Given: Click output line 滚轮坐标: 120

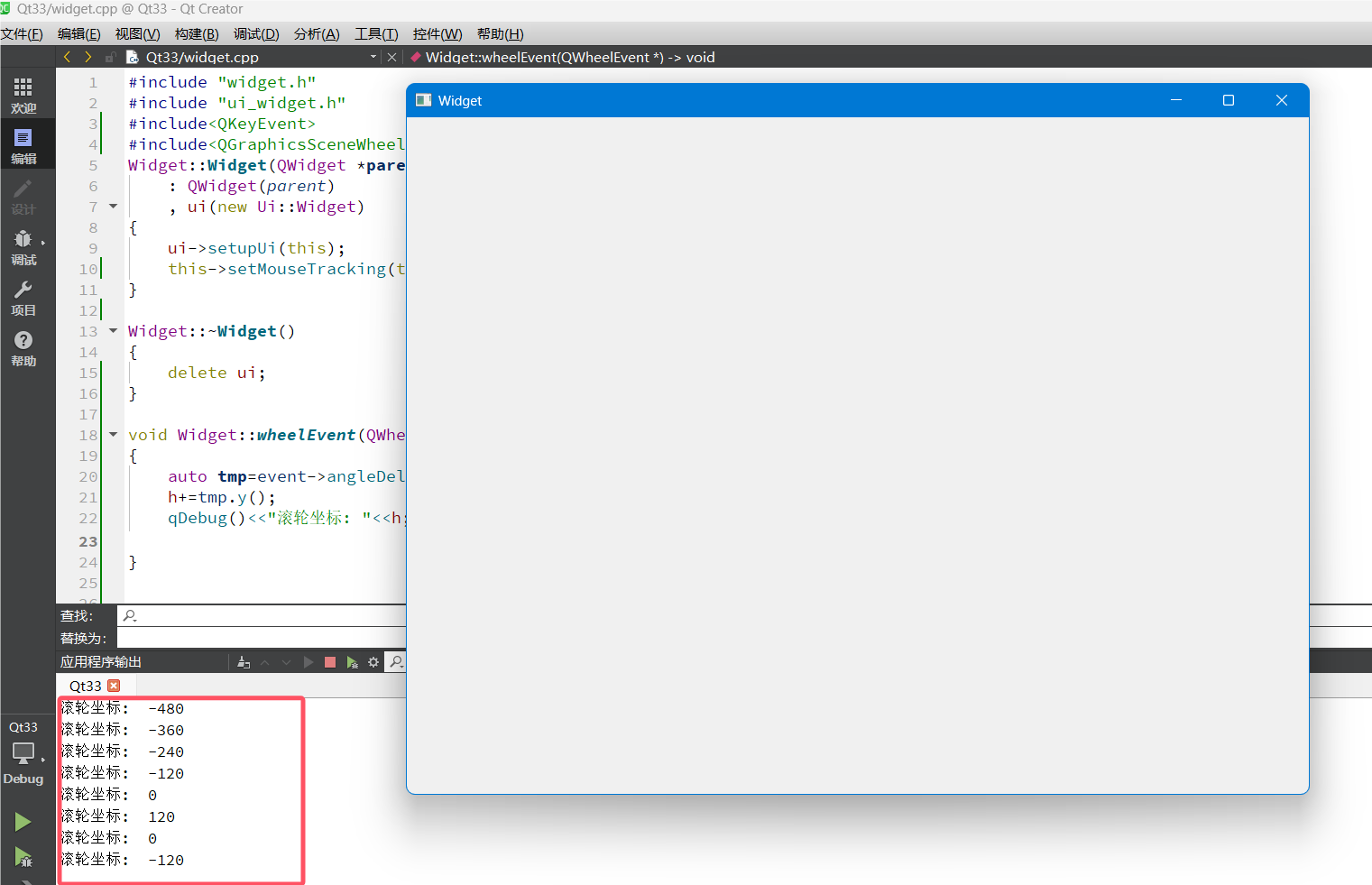Looking at the screenshot, I should coord(118,816).
